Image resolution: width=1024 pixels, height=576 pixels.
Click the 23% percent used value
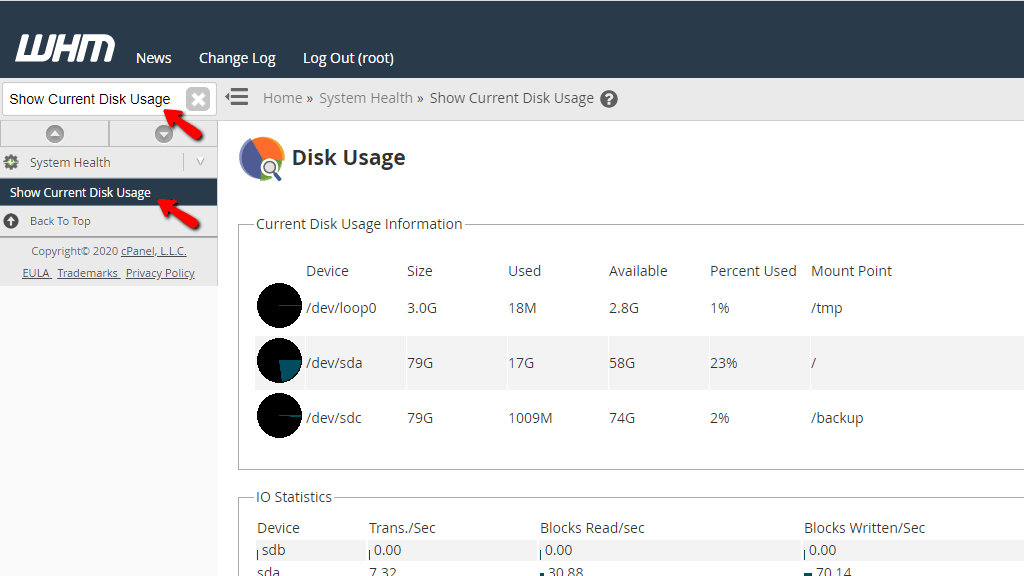724,362
